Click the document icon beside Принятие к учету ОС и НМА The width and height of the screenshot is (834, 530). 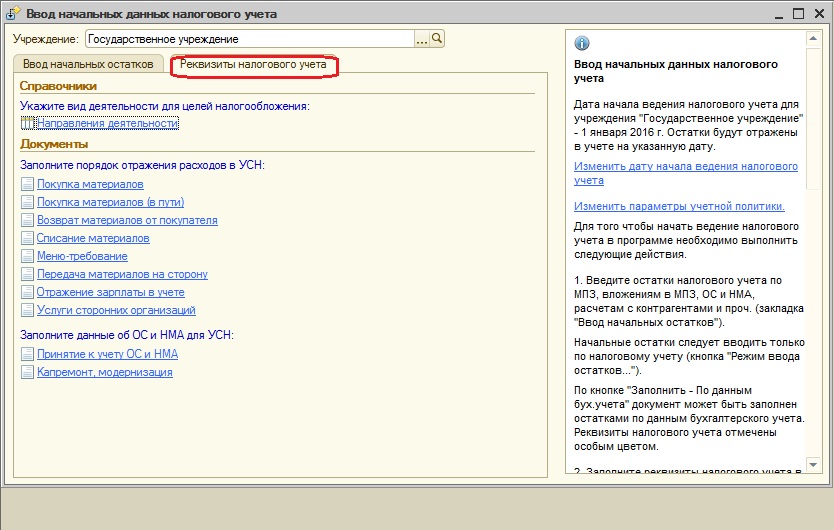pos(27,354)
